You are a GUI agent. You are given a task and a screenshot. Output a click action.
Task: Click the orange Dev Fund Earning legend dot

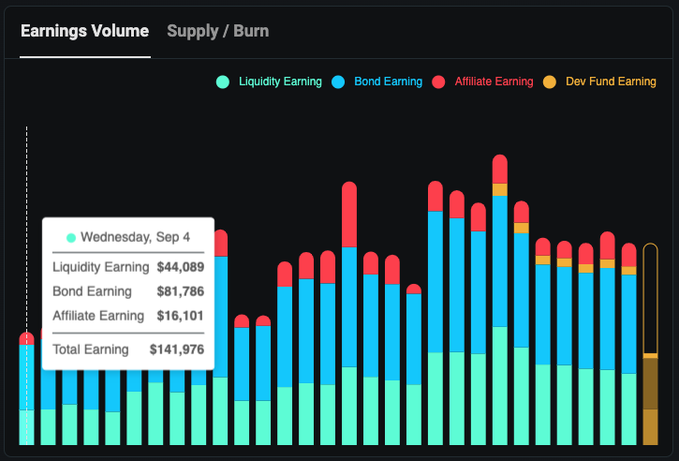point(549,82)
